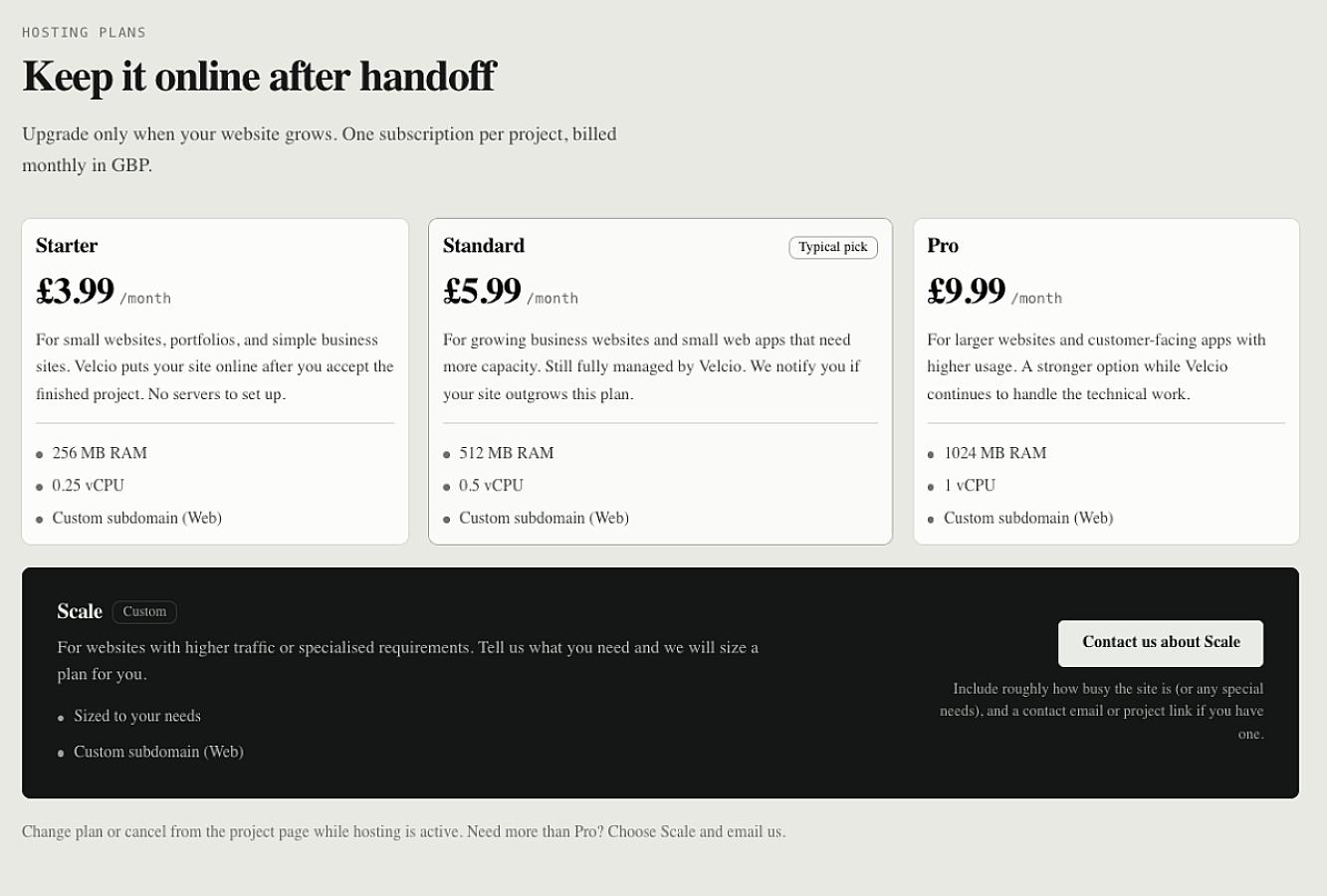
Task: Click the £3.99 Starter price
Action: 76,291
